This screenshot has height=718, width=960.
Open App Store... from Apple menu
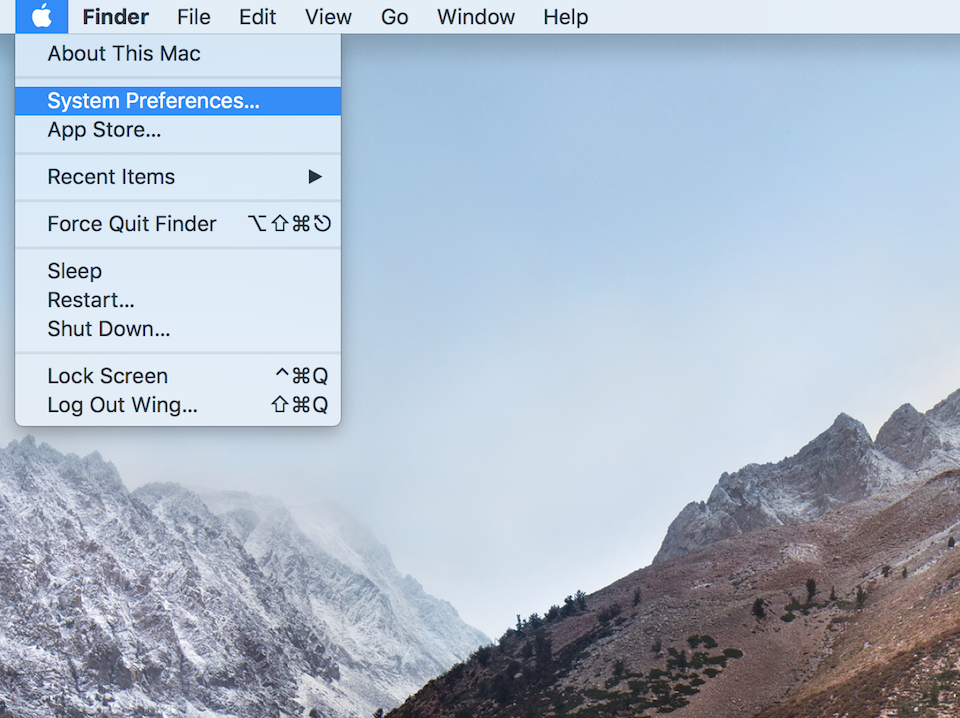(178, 130)
